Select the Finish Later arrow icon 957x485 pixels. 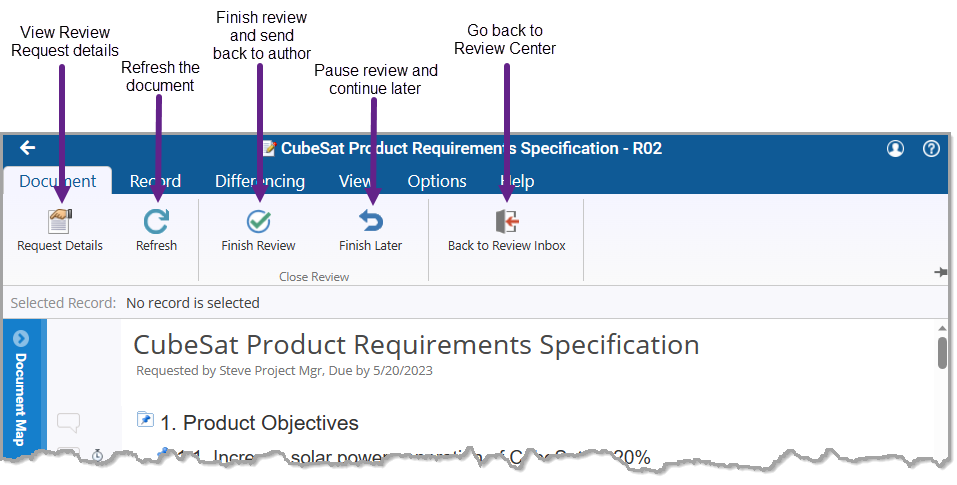(370, 221)
